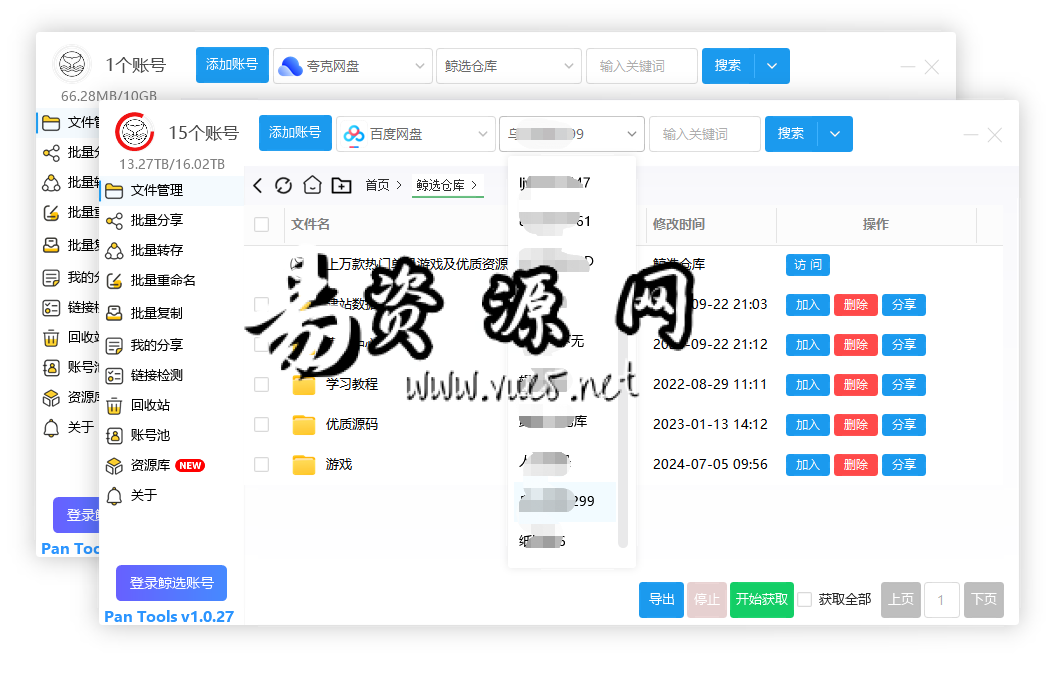Select the 批量重命名 rename icon in front sidebar
Image resolution: width=1048 pixels, height=675 pixels.
pyautogui.click(x=114, y=281)
